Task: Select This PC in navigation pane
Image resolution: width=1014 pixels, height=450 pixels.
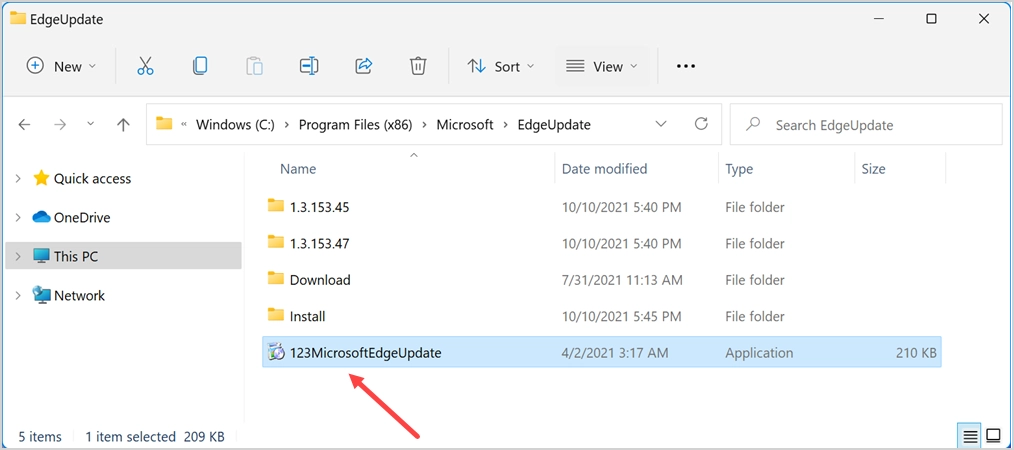Action: click(76, 256)
